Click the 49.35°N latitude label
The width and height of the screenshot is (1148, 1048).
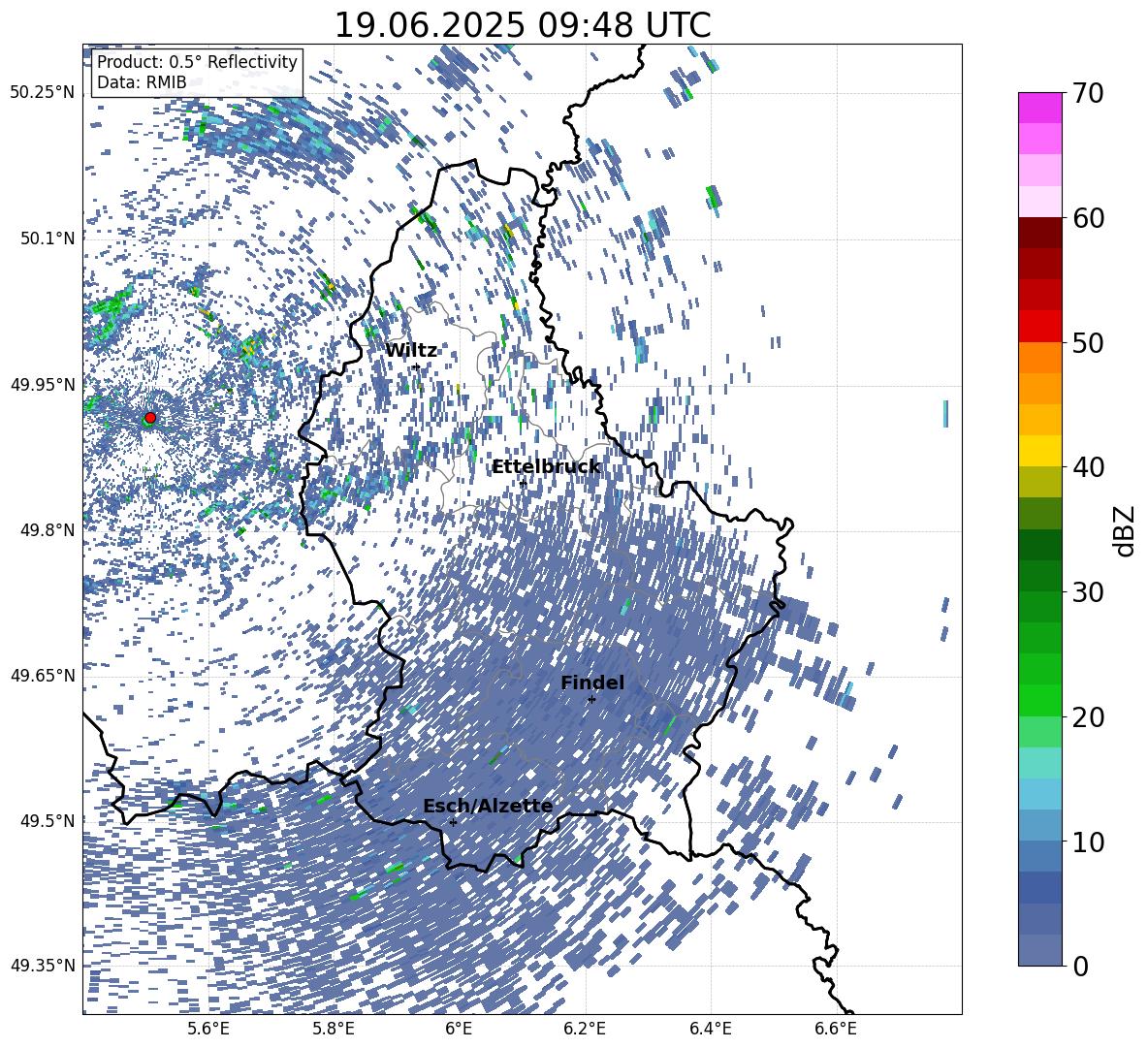pyautogui.click(x=44, y=966)
